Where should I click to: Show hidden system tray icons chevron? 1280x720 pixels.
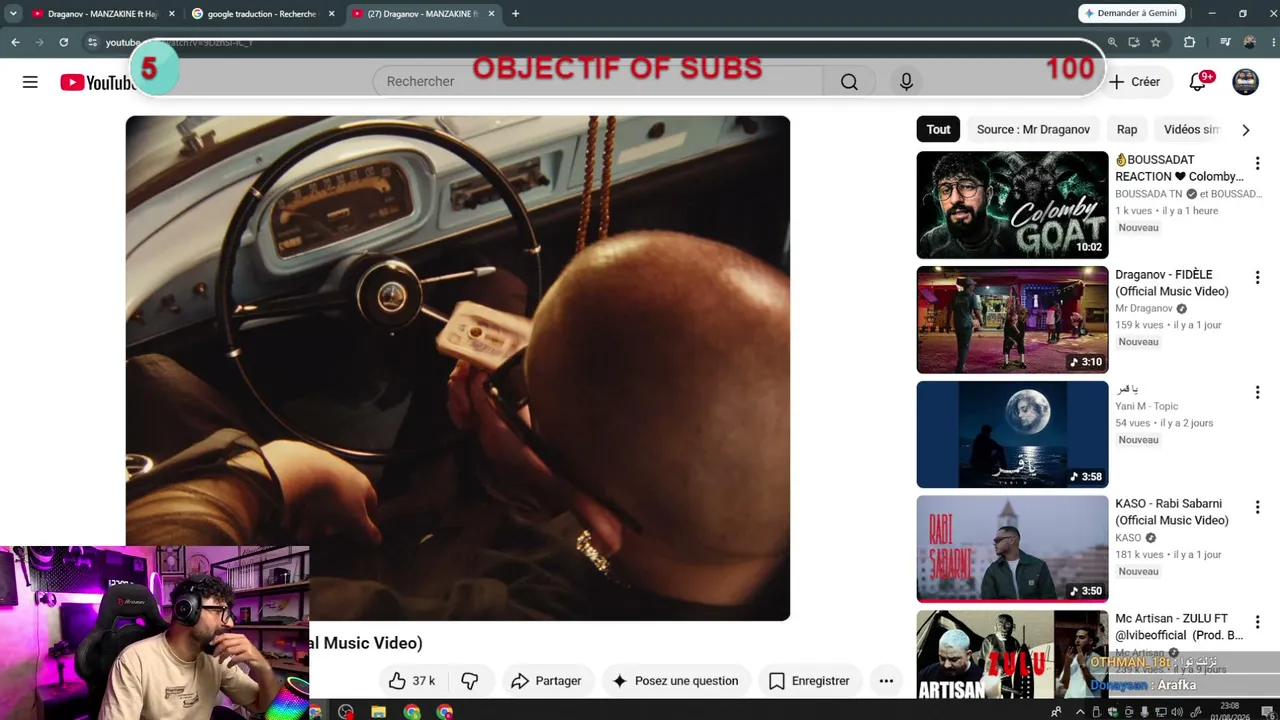[1080, 712]
